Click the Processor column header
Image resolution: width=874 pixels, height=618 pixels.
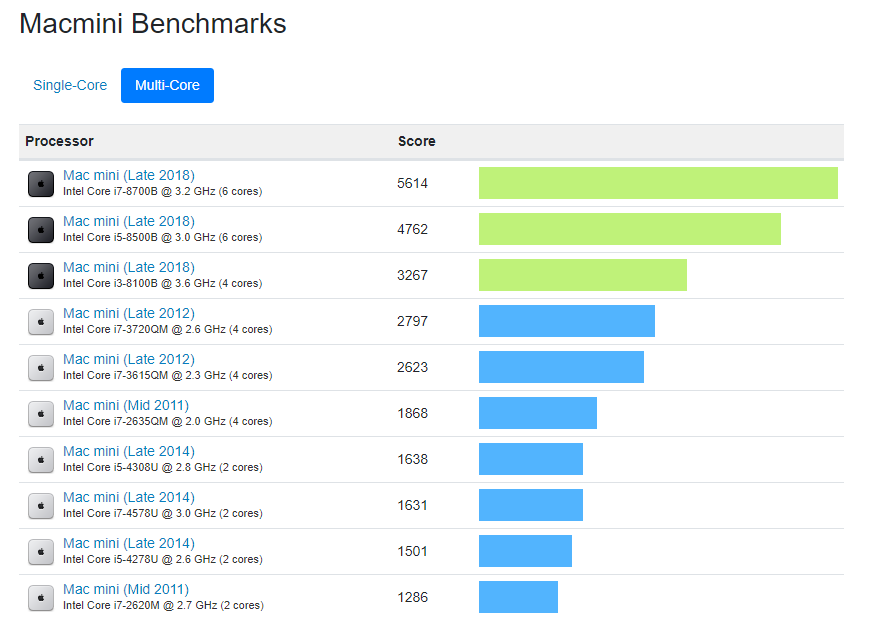[x=60, y=141]
